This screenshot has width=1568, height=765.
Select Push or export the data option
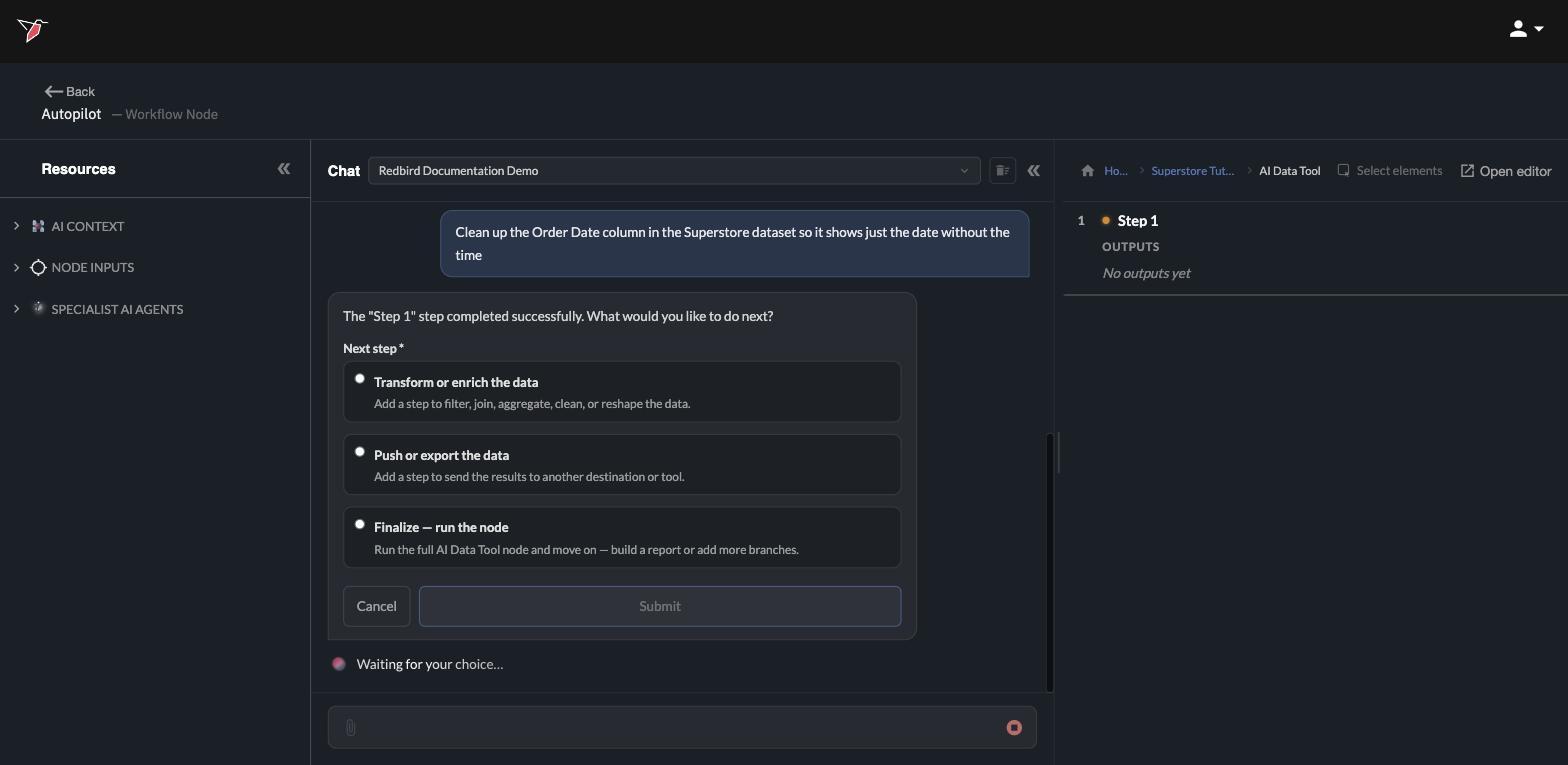[x=622, y=465]
